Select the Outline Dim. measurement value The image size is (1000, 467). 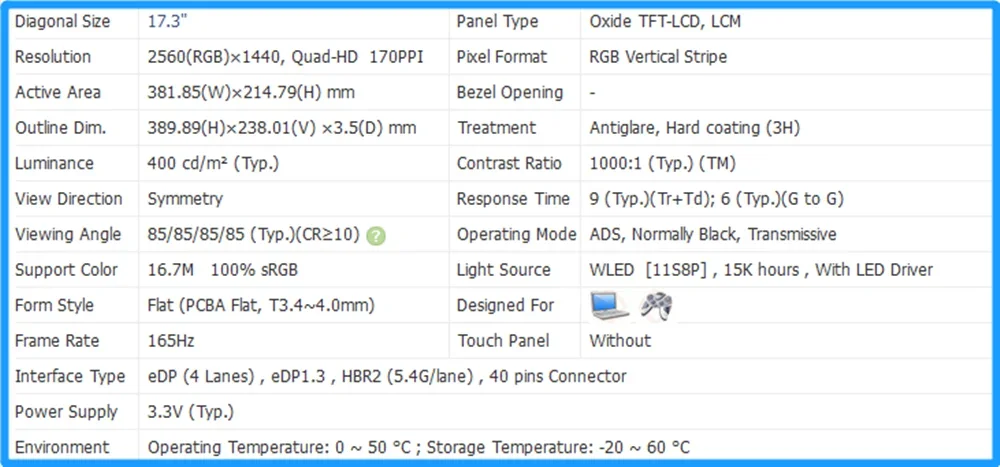[282, 128]
